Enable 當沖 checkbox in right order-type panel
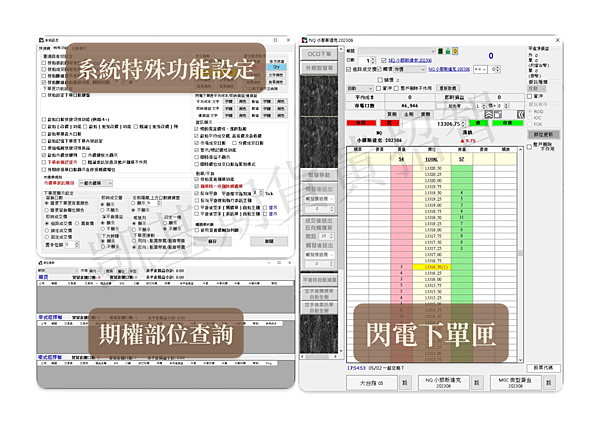This screenshot has height=430, width=600. [x=530, y=96]
